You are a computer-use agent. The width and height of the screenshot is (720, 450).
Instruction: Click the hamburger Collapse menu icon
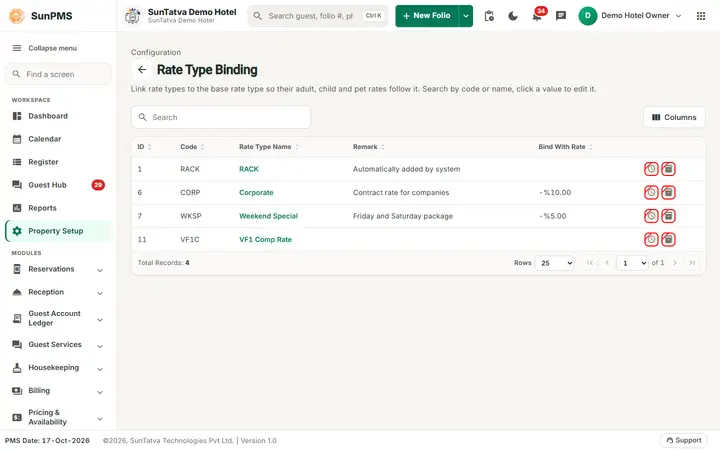coord(17,48)
